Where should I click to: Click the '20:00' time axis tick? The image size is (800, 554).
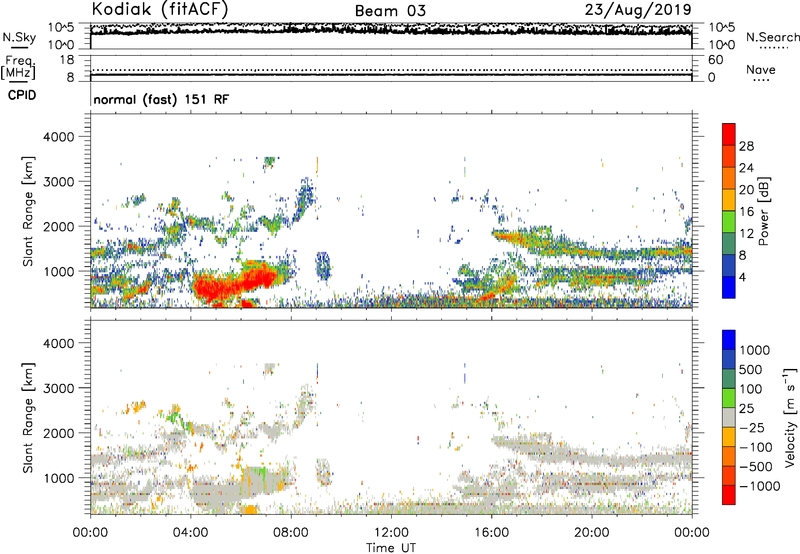591,533
